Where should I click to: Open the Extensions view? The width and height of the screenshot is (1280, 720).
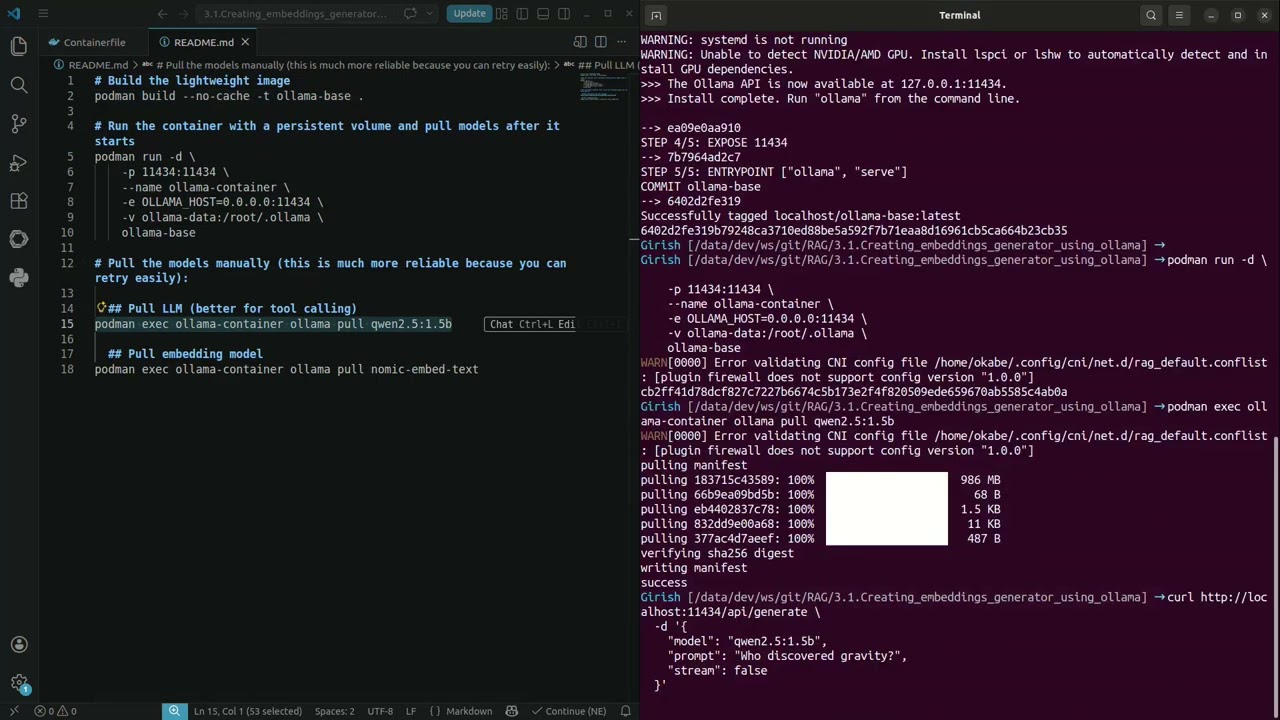(x=19, y=201)
